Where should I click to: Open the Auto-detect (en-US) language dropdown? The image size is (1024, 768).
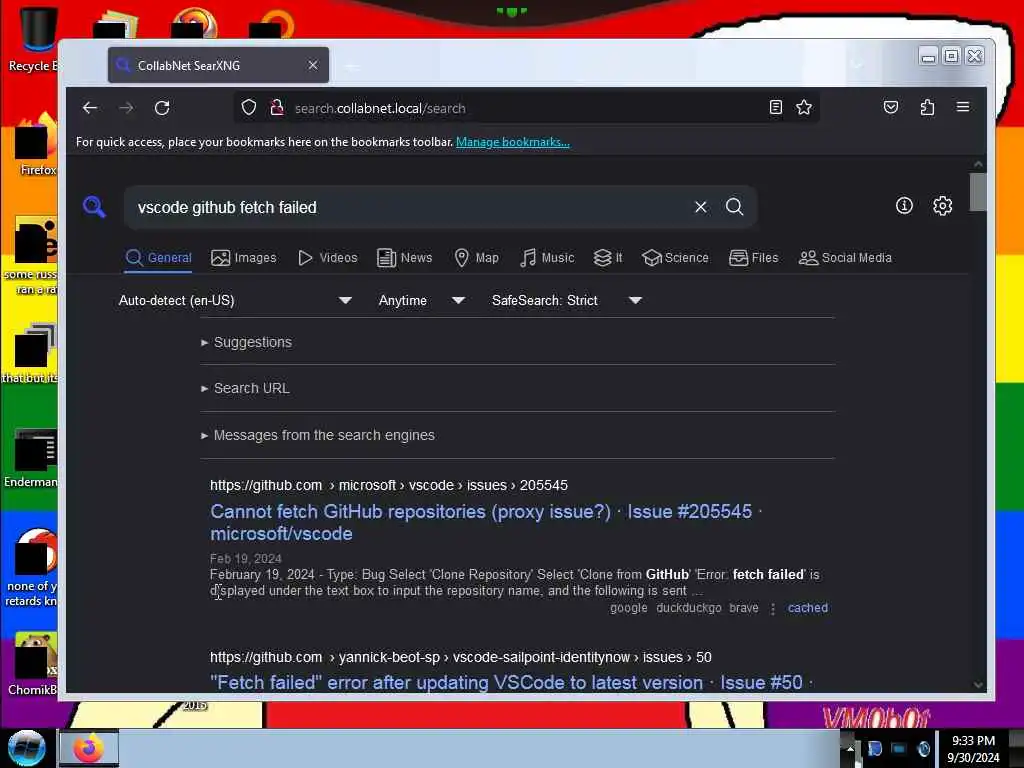235,300
